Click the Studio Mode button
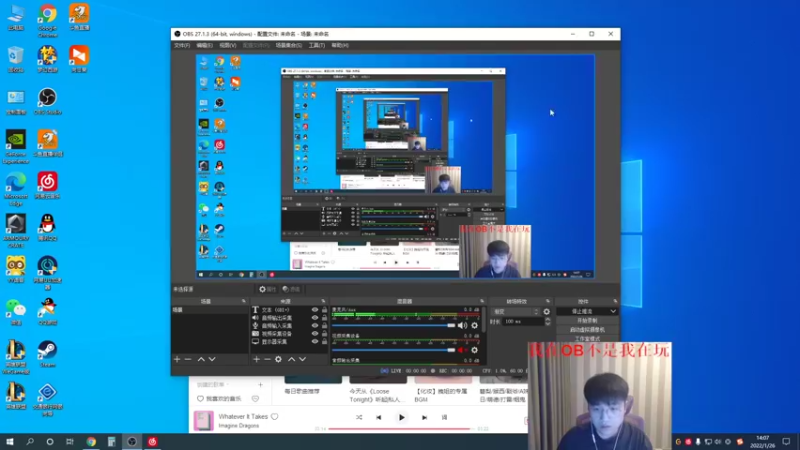 point(587,339)
